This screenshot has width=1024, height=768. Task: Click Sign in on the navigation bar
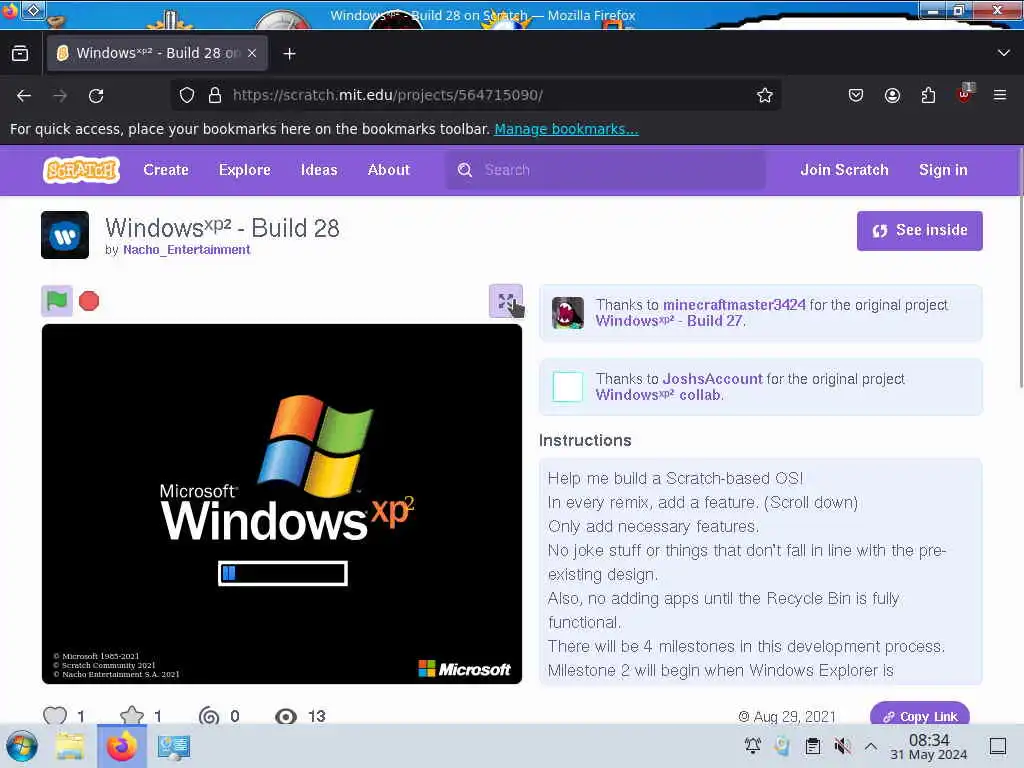943,170
